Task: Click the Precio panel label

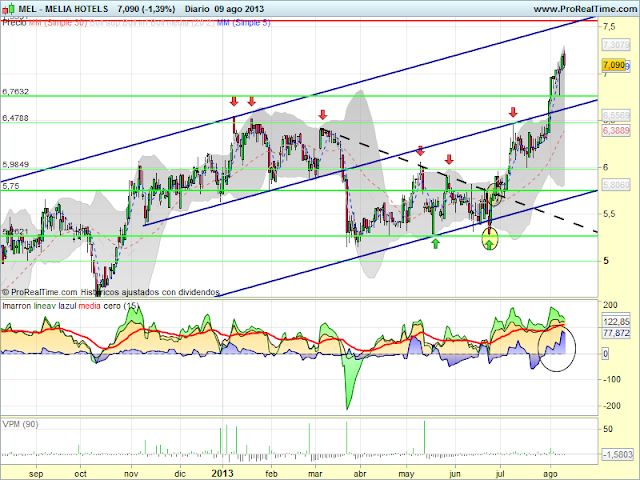Action: click(x=14, y=23)
